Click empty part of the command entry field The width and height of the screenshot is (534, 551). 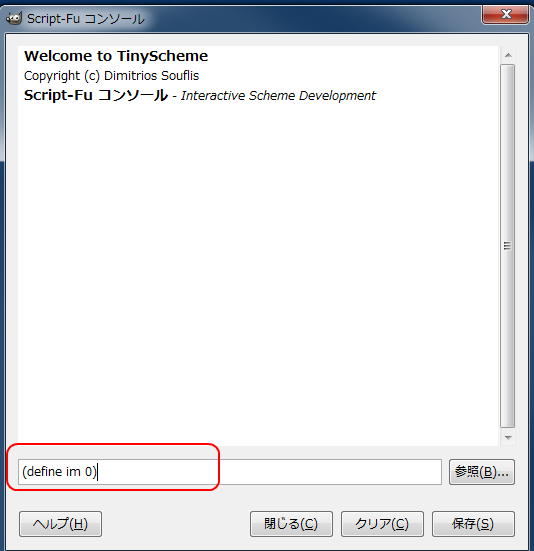pyautogui.click(x=269, y=472)
